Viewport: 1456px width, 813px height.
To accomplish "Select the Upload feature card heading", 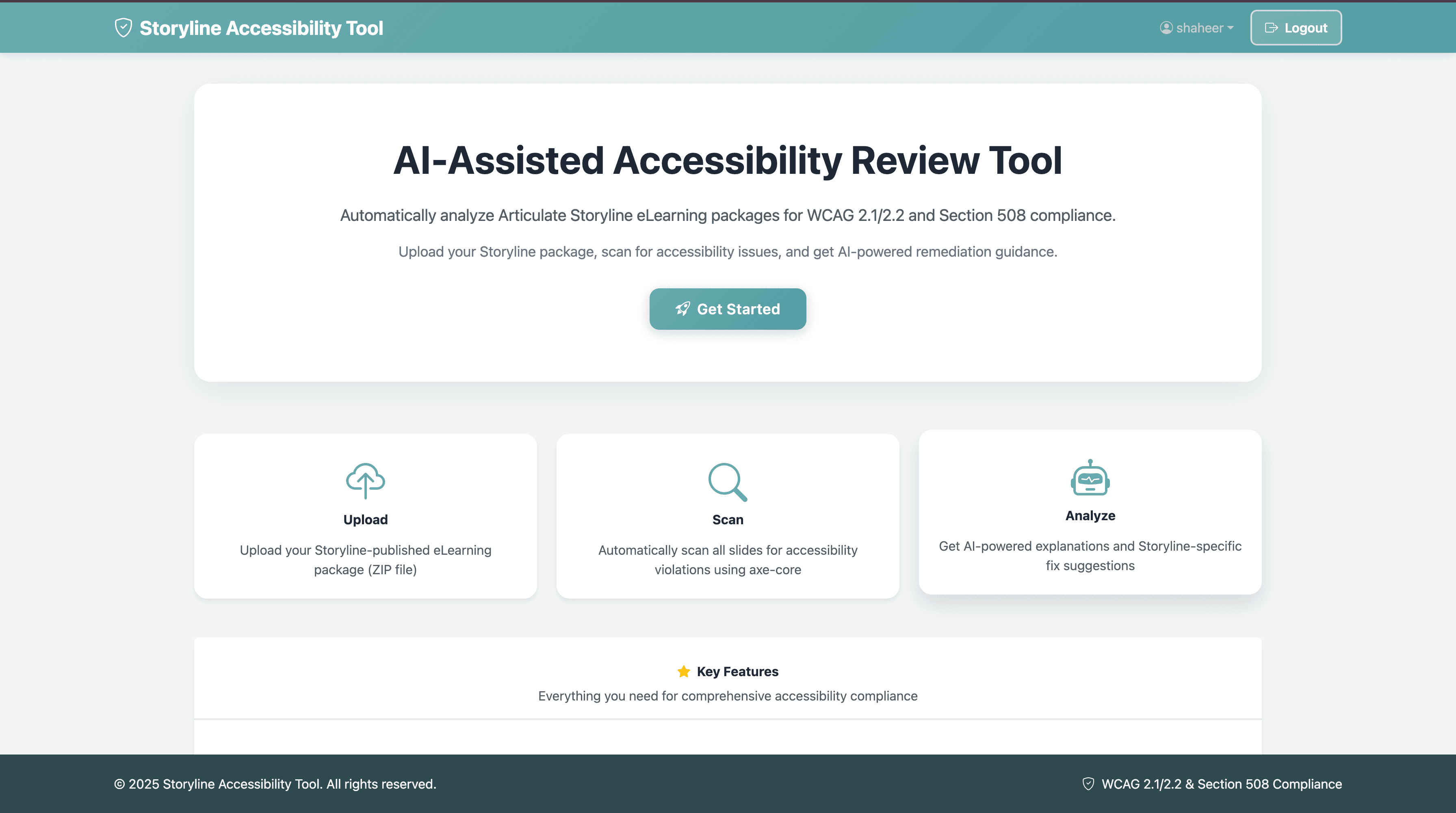I will (x=365, y=520).
